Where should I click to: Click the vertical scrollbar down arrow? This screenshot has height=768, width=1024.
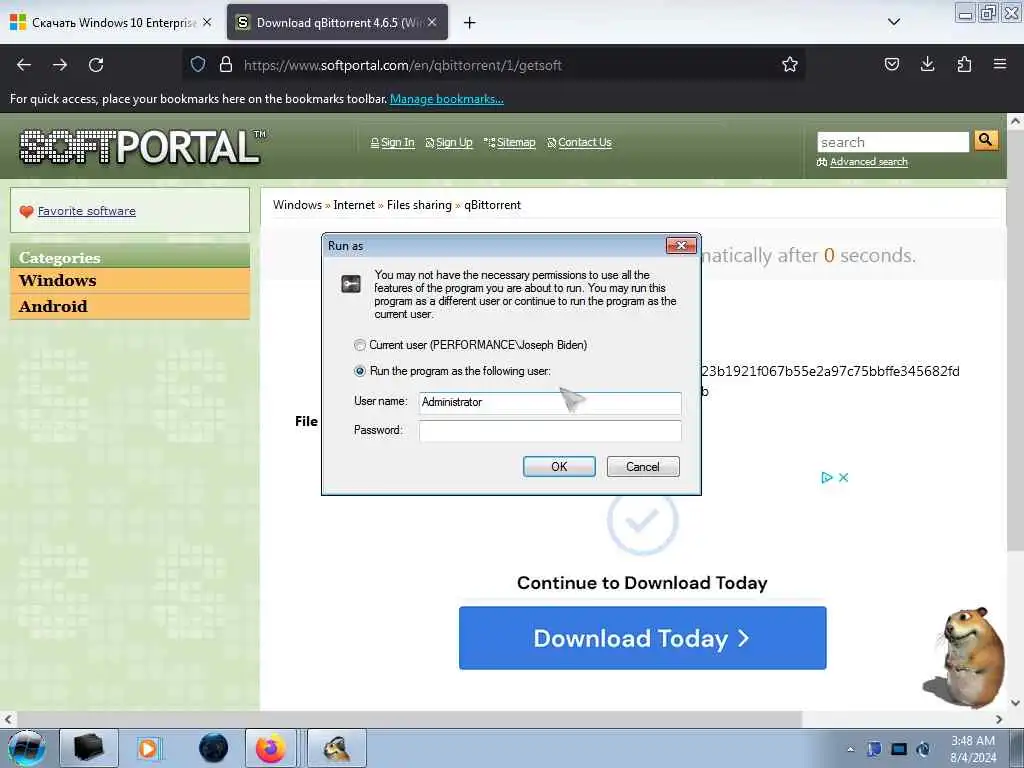1015,703
